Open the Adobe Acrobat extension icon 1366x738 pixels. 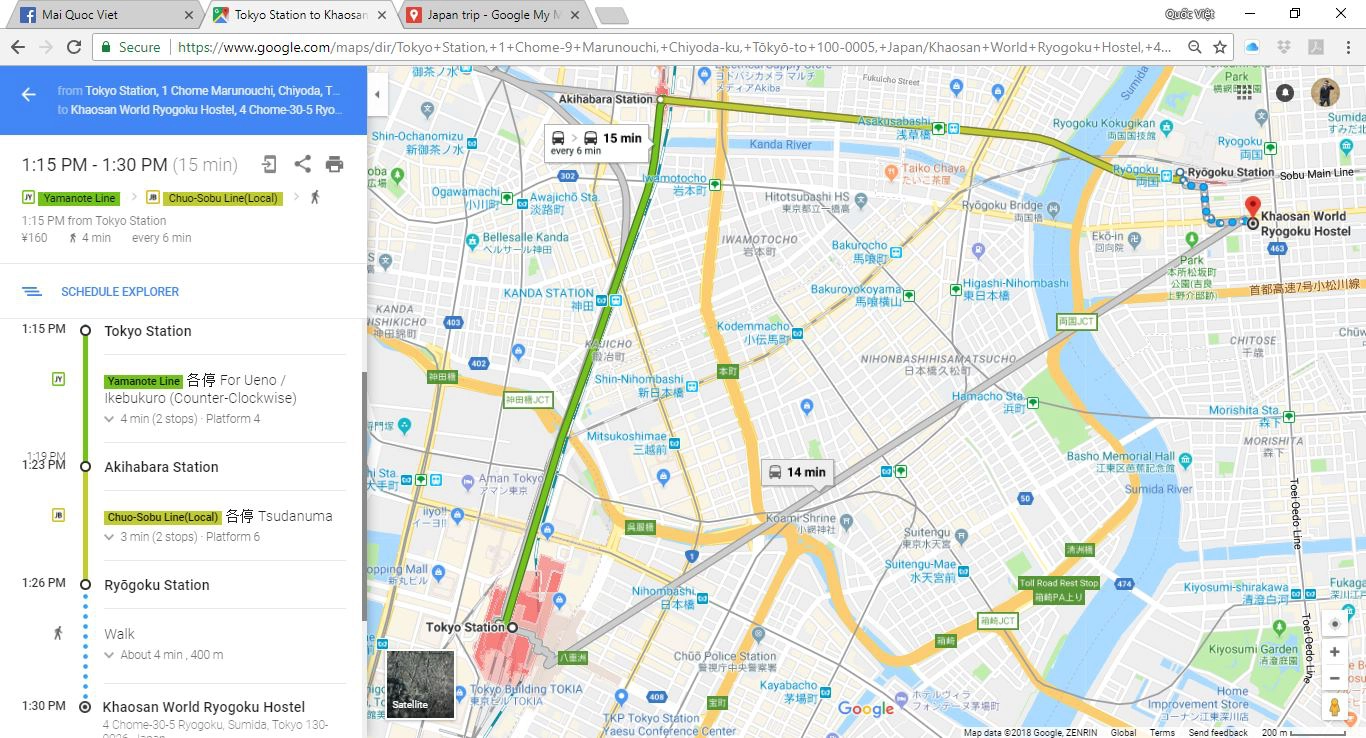[x=1316, y=47]
